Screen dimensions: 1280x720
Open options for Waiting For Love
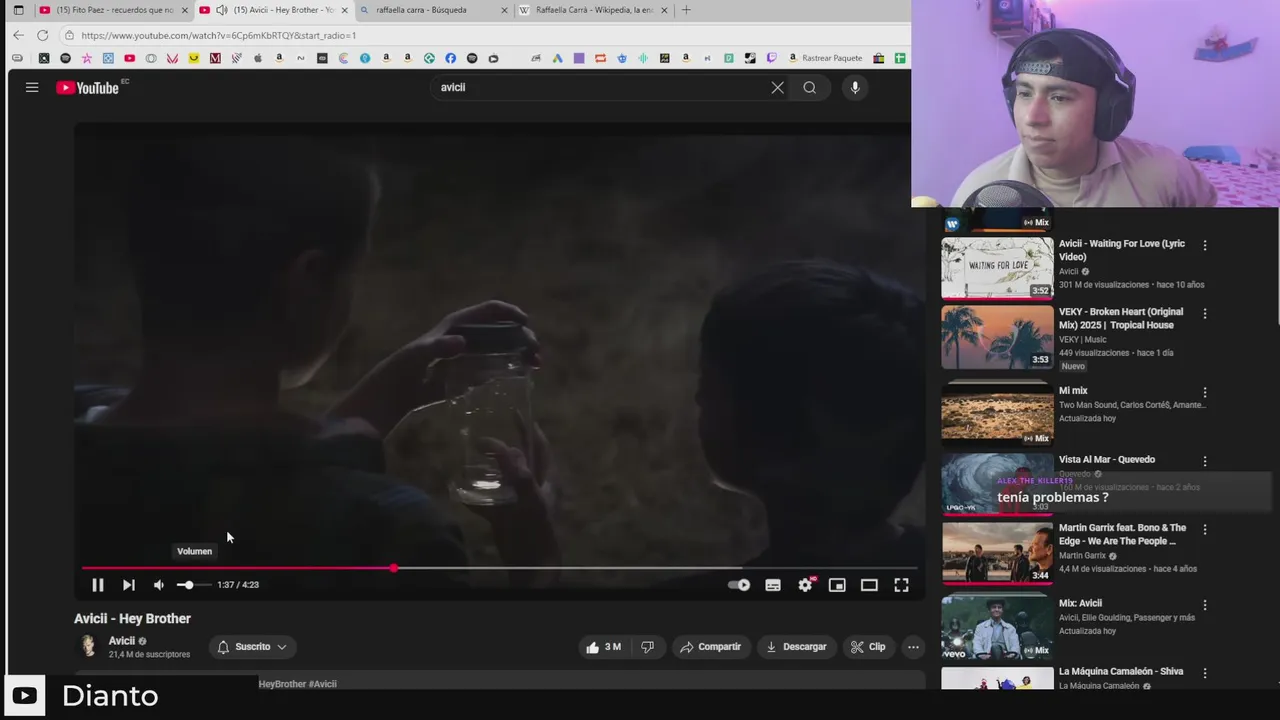pyautogui.click(x=1205, y=245)
